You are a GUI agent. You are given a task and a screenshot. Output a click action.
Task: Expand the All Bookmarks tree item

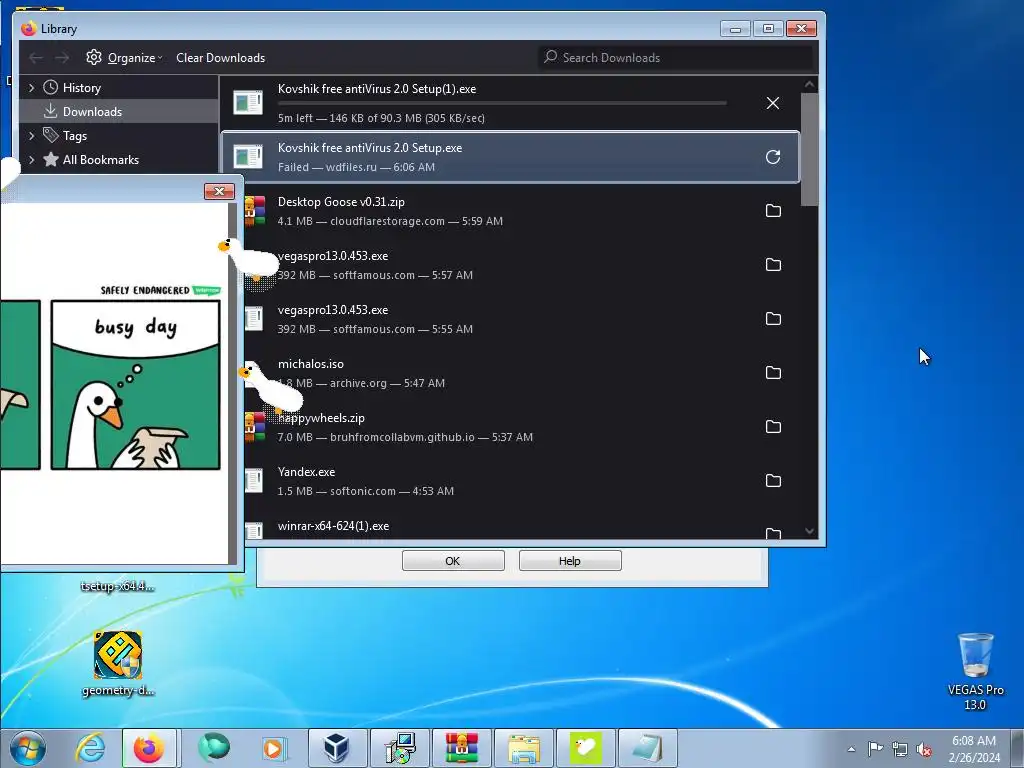pos(31,159)
